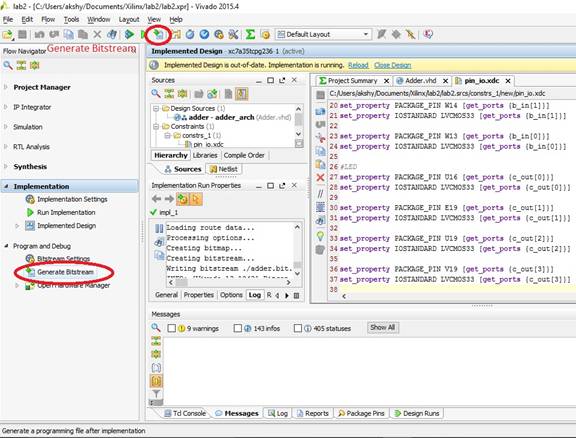Click Add Sources icon in Sources panel

(x=212, y=94)
